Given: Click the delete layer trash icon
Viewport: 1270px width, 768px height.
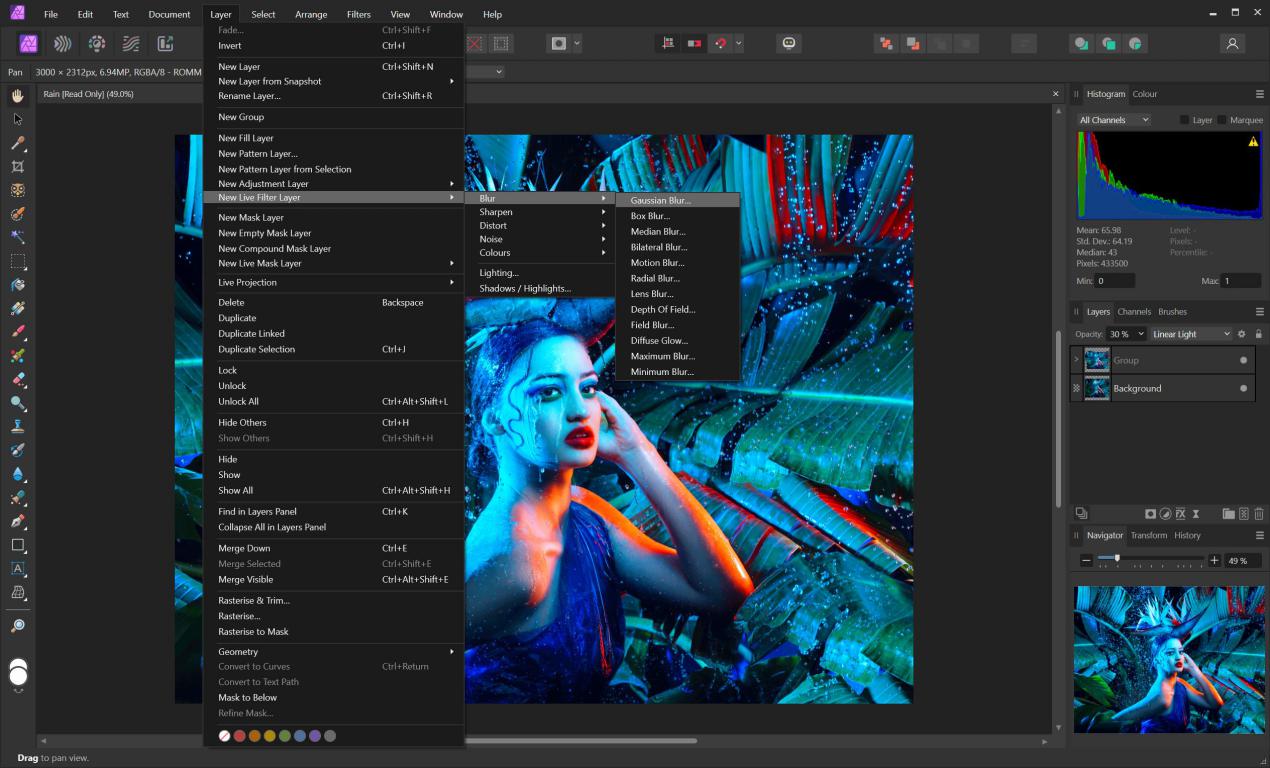Looking at the screenshot, I should [x=1259, y=514].
